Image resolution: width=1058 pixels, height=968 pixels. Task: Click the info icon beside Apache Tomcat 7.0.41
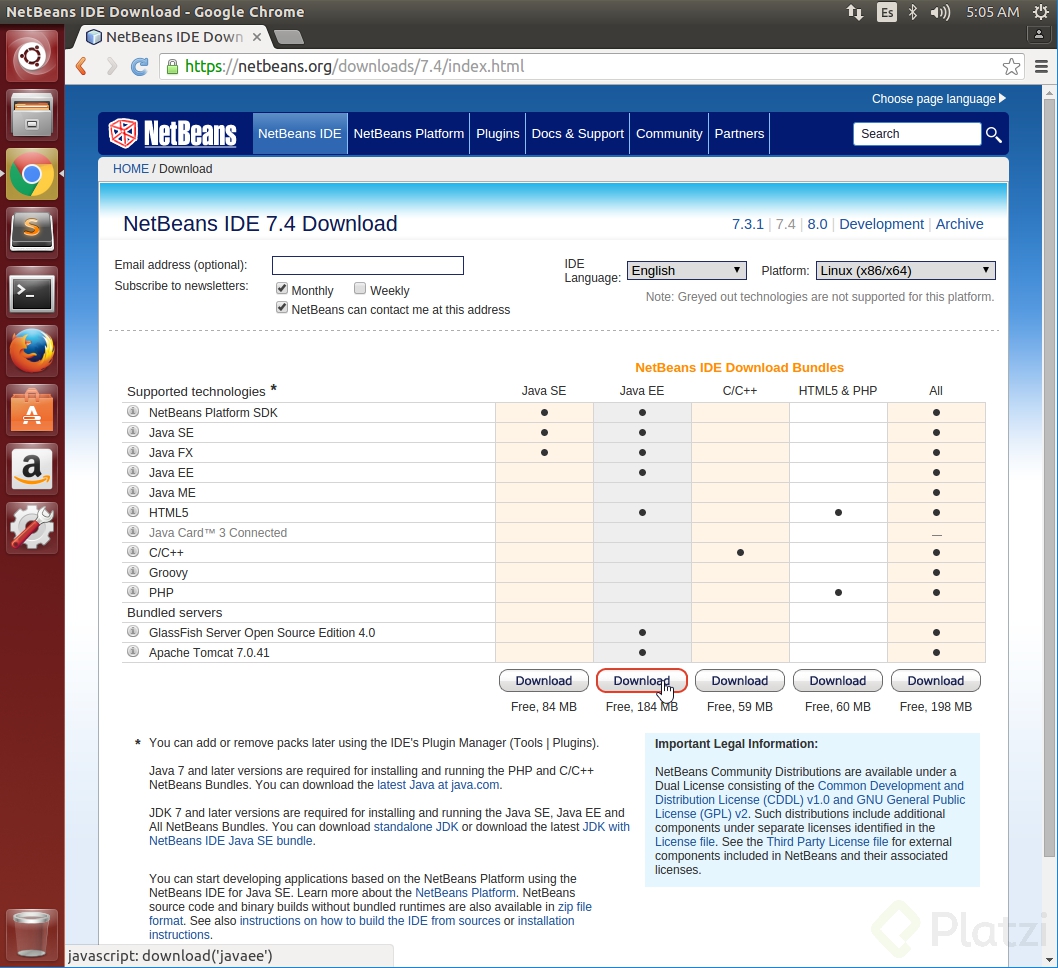point(133,652)
